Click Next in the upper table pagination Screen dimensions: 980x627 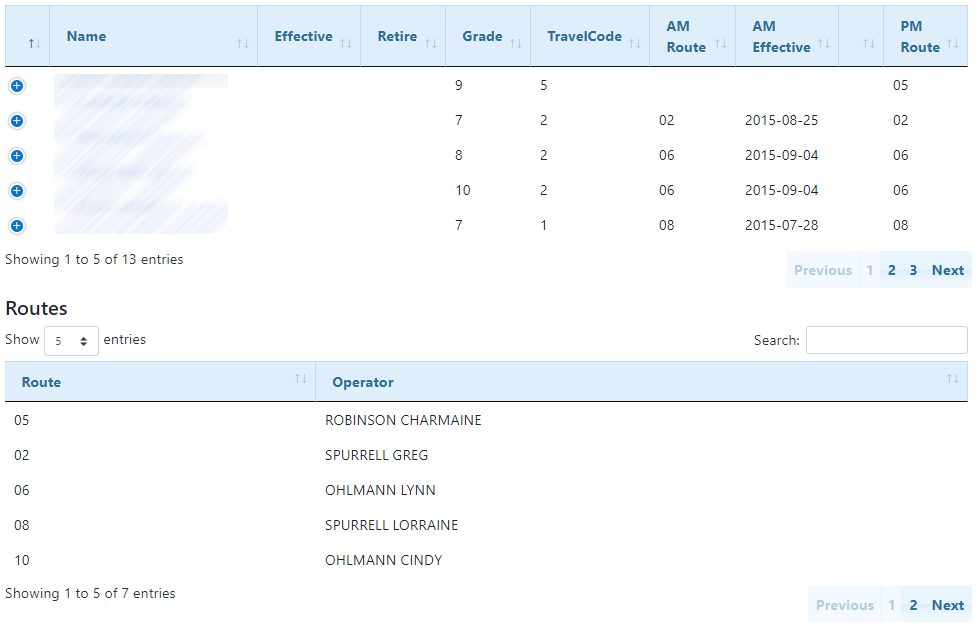947,270
